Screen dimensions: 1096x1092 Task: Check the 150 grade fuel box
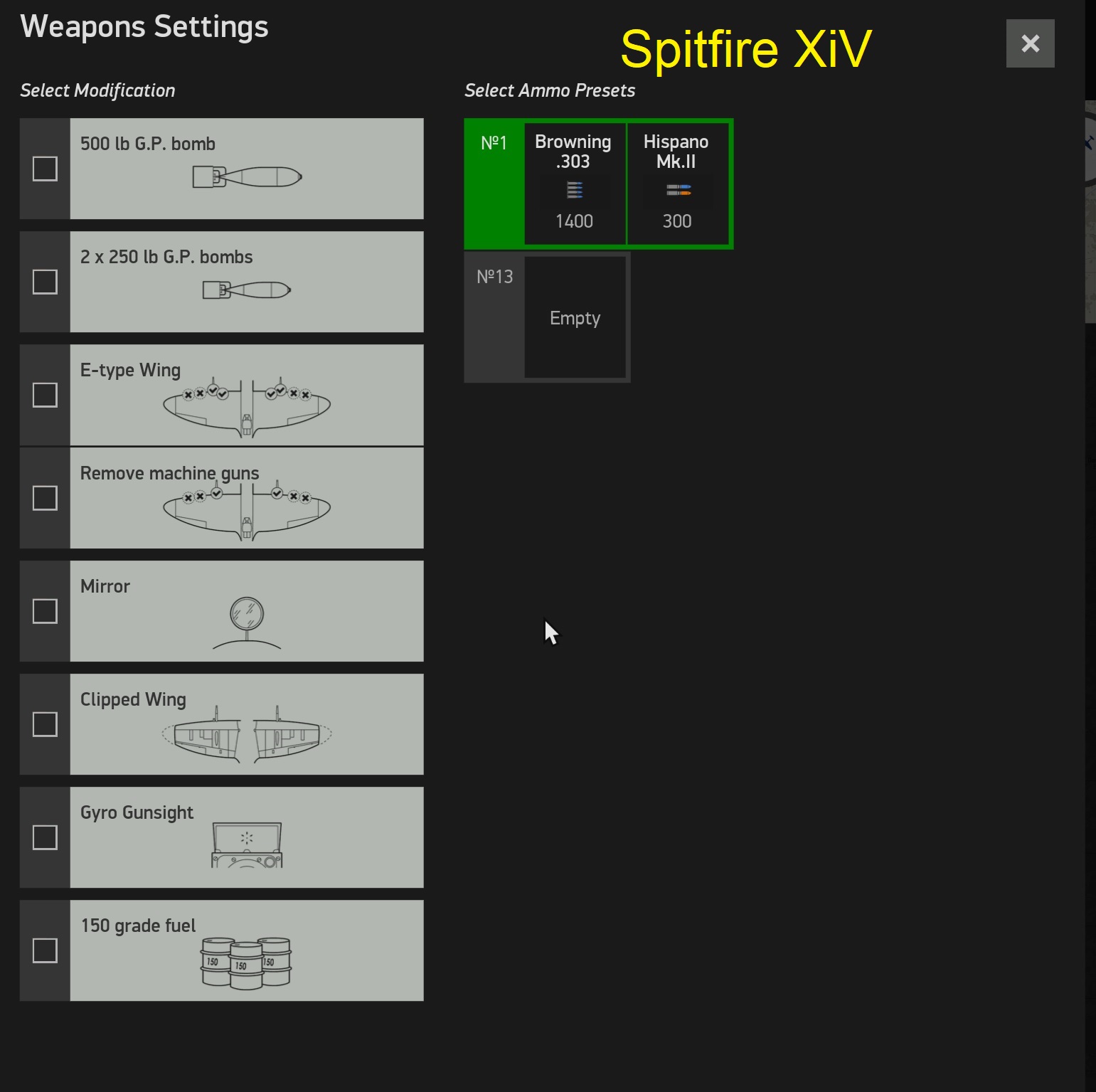[x=45, y=950]
